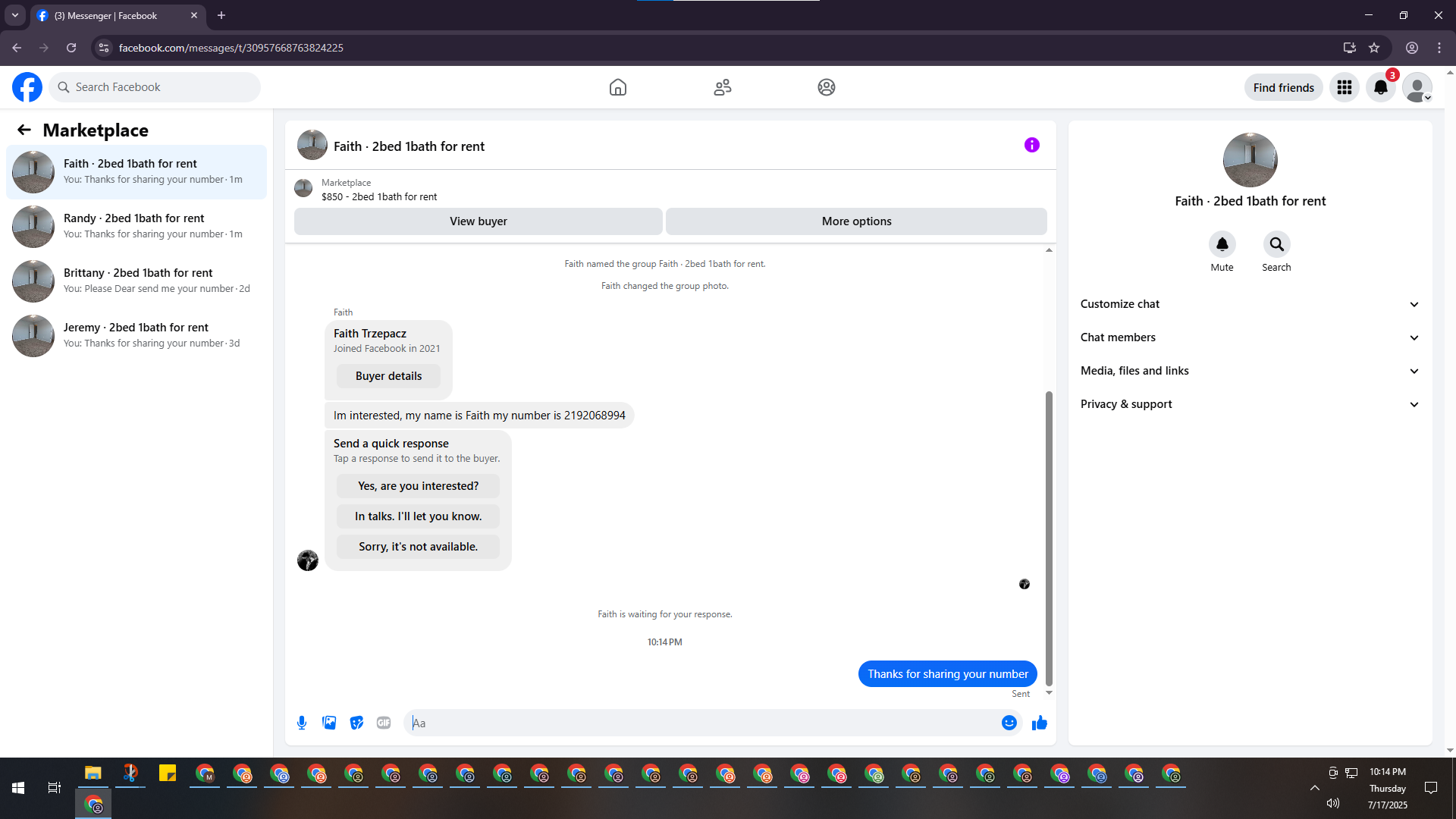The height and width of the screenshot is (819, 1456).
Task: Expand the Chat members section
Action: [x=1250, y=337]
